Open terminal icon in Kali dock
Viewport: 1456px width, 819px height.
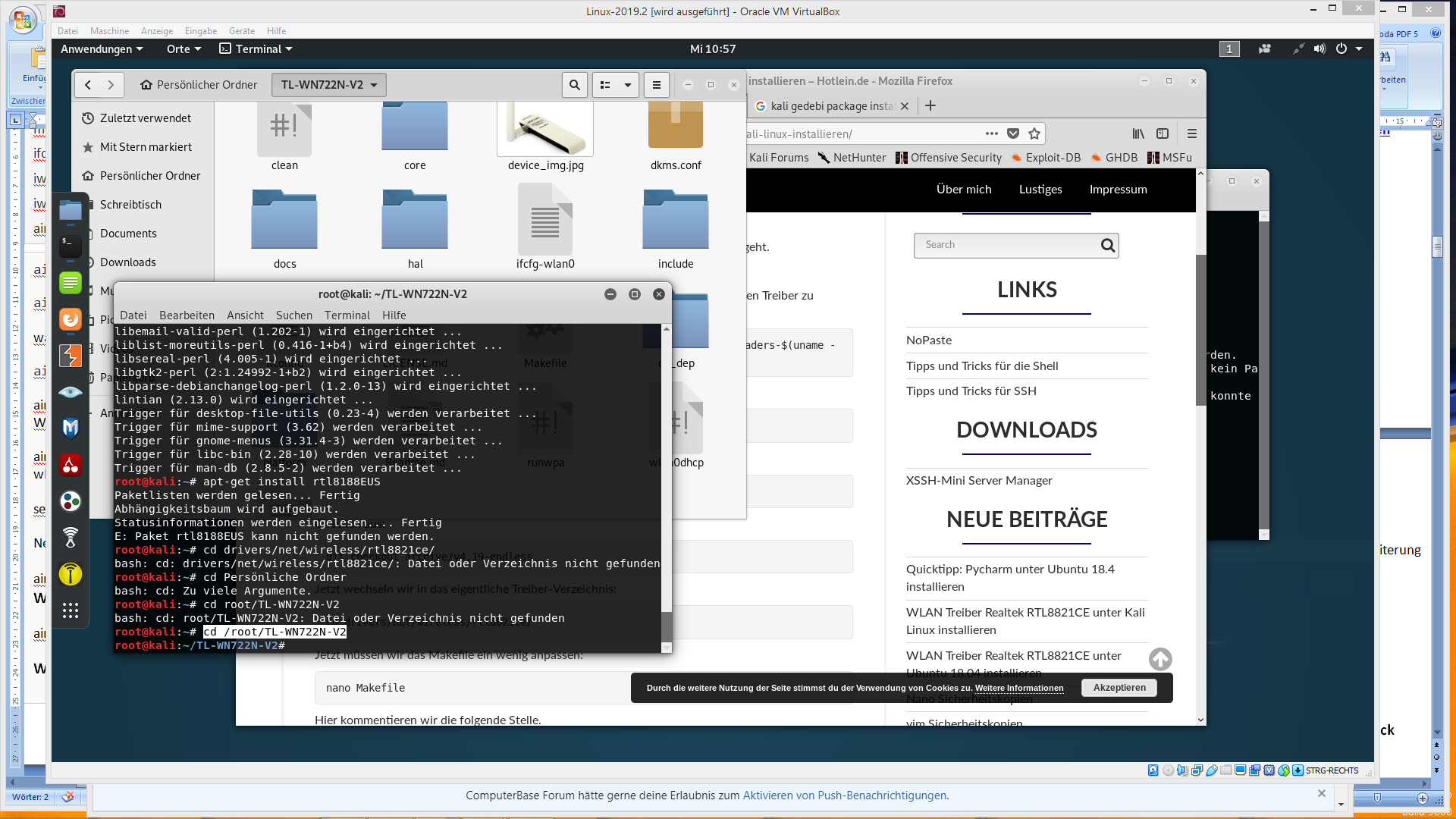click(x=71, y=245)
